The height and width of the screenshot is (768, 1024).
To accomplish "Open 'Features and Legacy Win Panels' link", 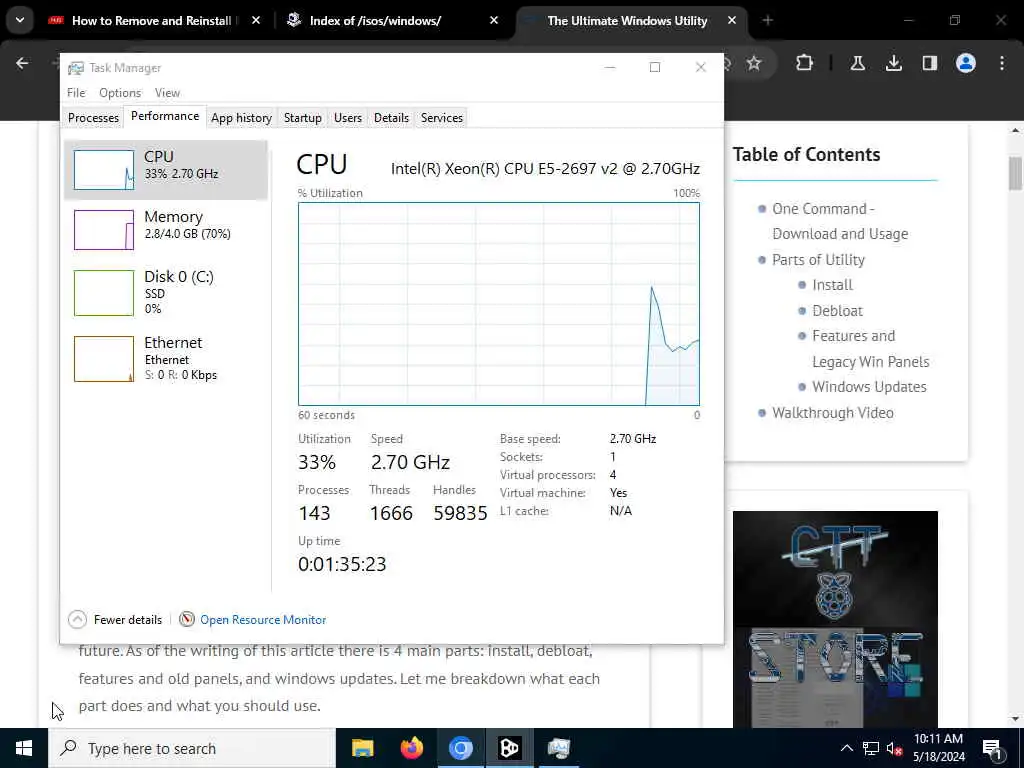I will tap(871, 349).
